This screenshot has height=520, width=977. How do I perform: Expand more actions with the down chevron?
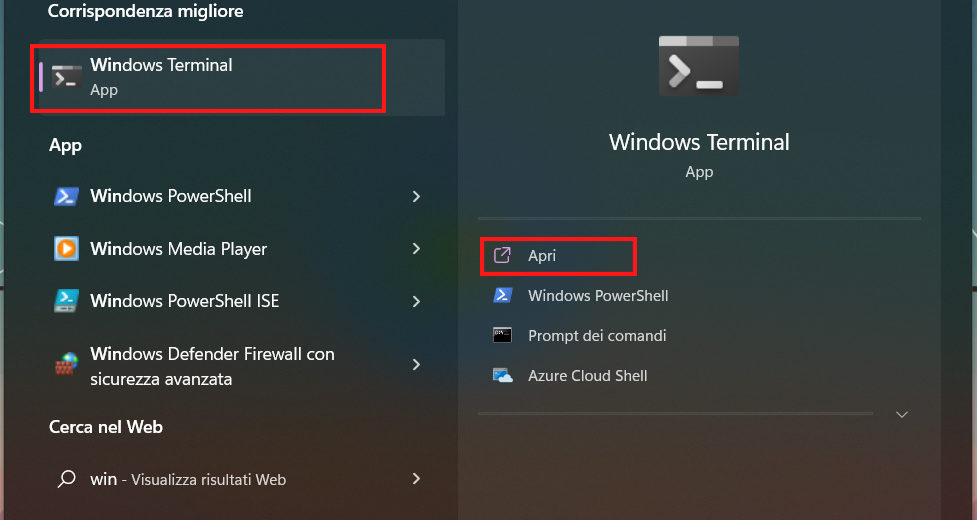(x=902, y=414)
